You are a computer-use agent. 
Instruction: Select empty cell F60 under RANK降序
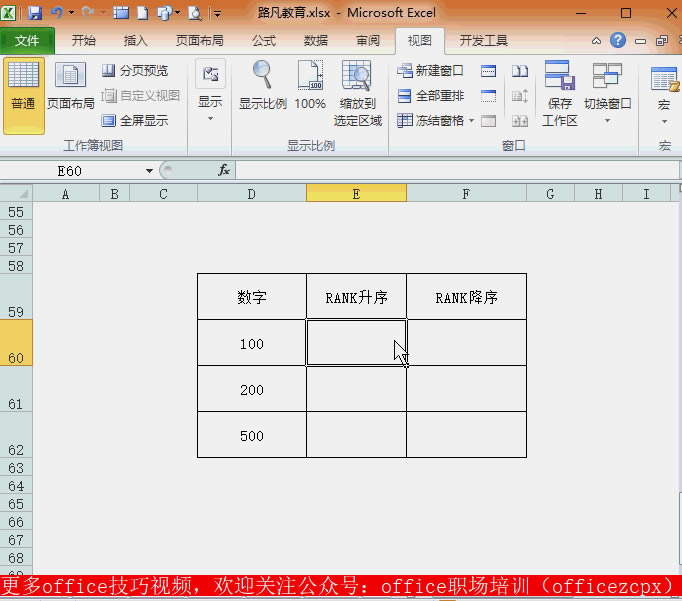click(466, 343)
